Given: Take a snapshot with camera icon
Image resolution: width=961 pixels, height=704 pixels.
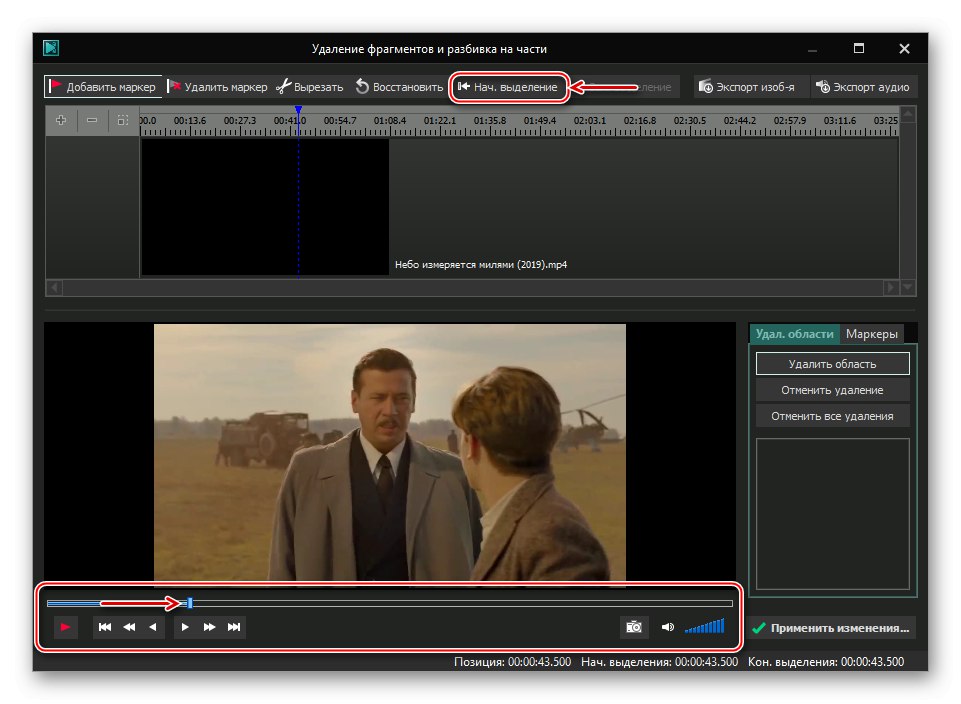Looking at the screenshot, I should [x=633, y=627].
